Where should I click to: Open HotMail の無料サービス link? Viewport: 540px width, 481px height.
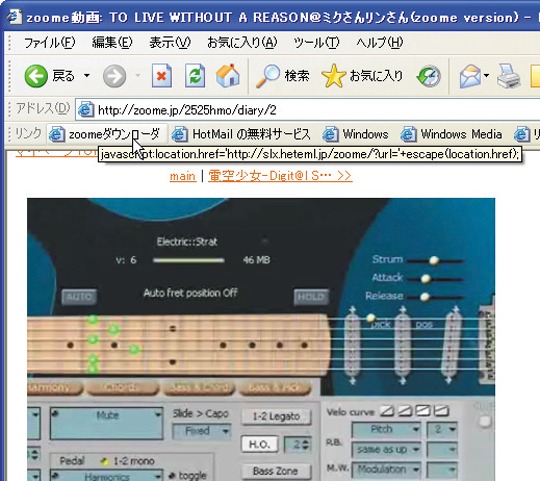241,134
